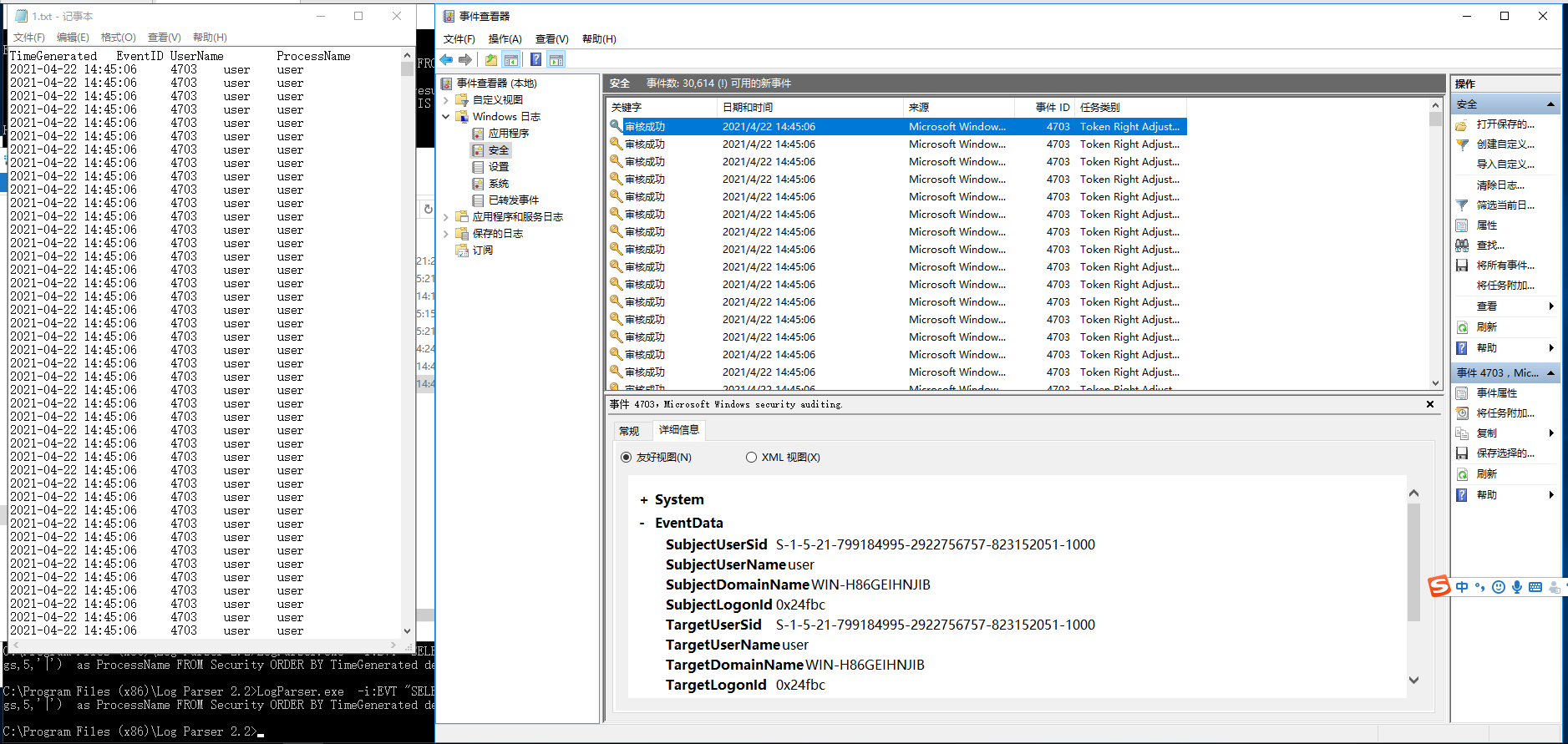Click the Event Viewer app icon in title bar
This screenshot has height=744, width=1568.
(x=449, y=16)
